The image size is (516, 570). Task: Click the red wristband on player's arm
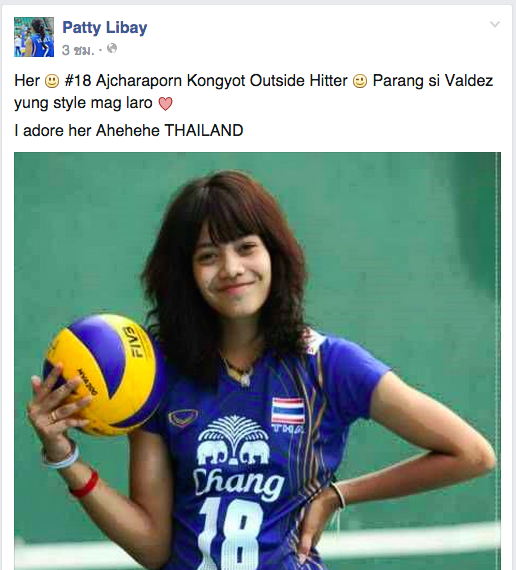click(85, 485)
